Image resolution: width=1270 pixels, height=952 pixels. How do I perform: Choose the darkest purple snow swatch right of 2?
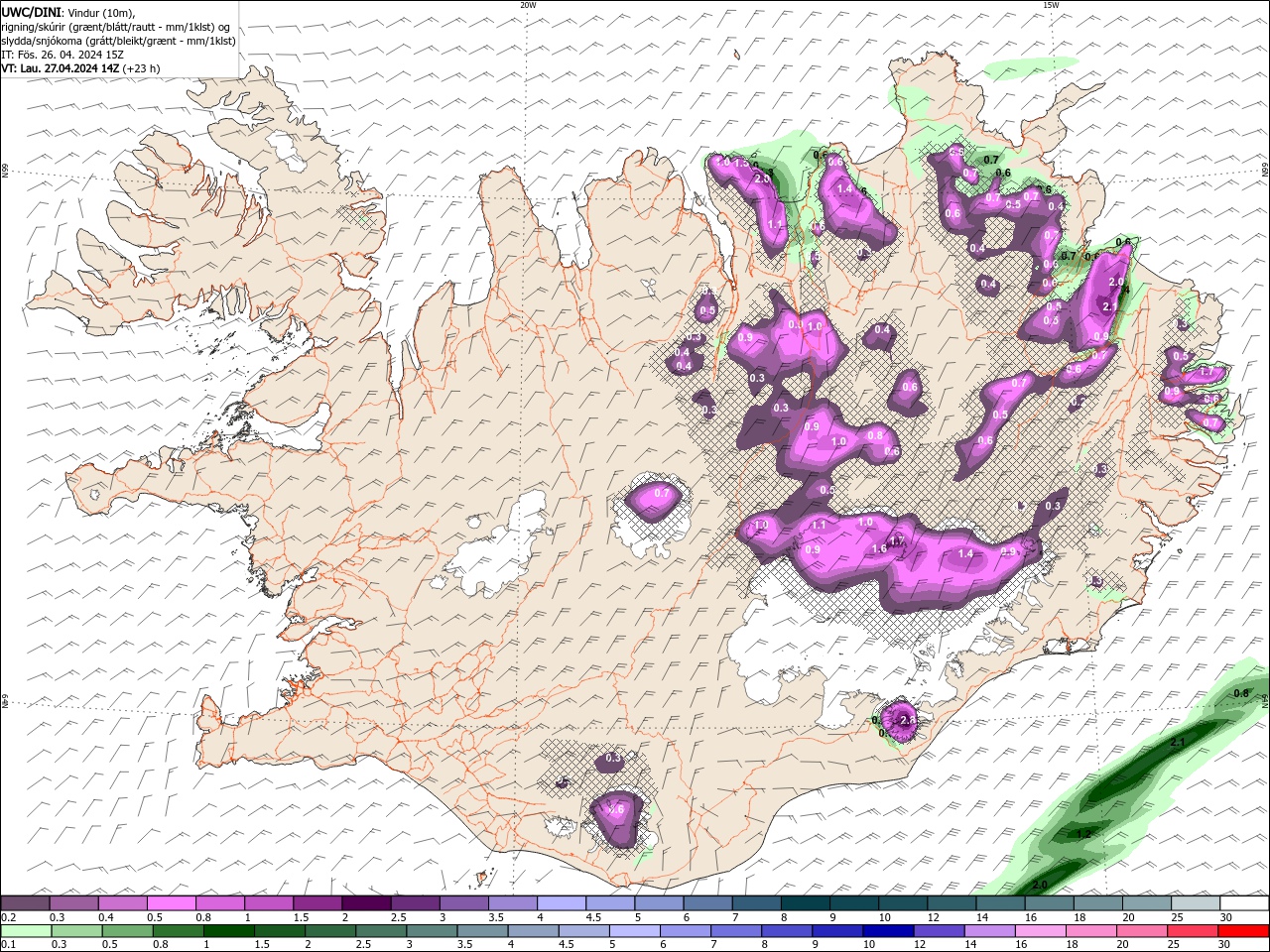(x=365, y=903)
